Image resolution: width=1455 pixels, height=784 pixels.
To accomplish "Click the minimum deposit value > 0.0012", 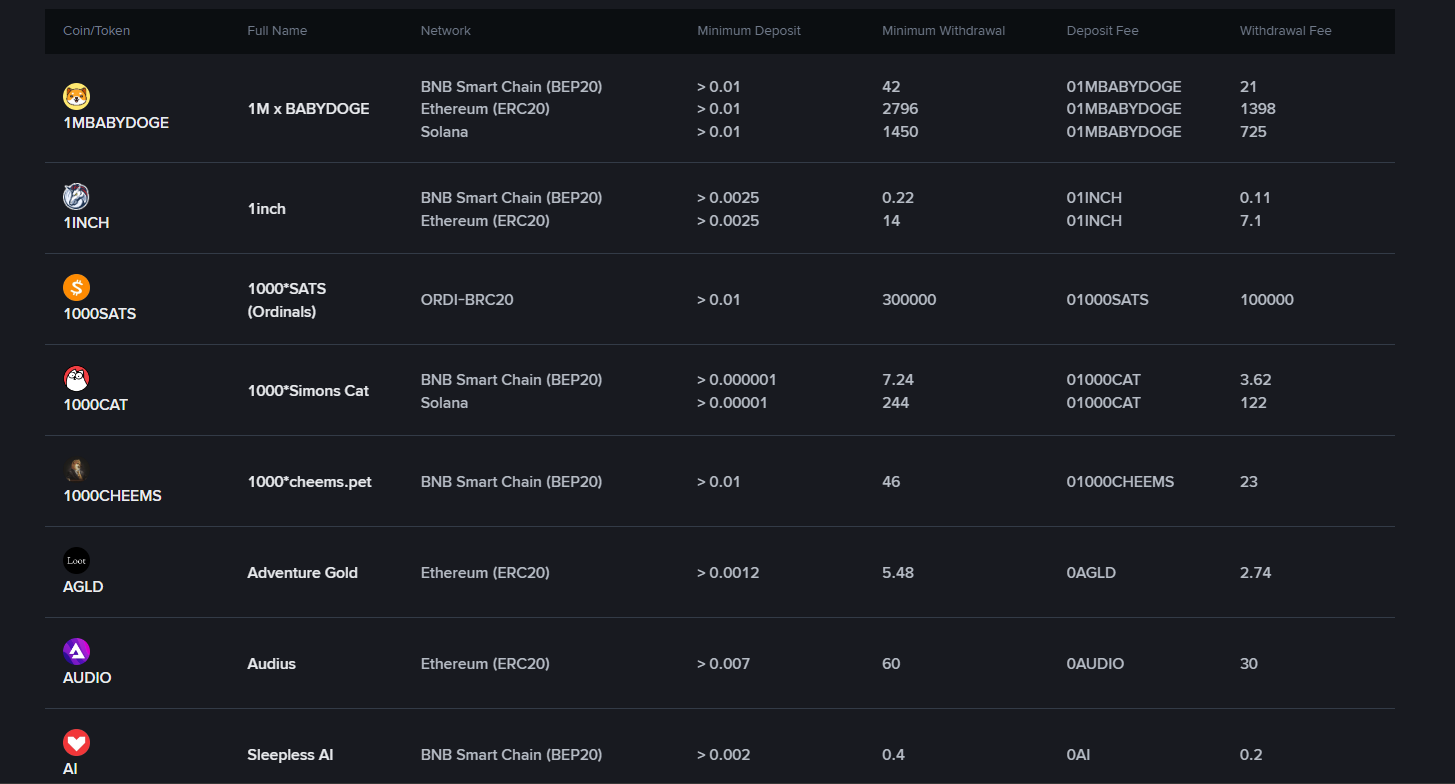I will coord(728,573).
